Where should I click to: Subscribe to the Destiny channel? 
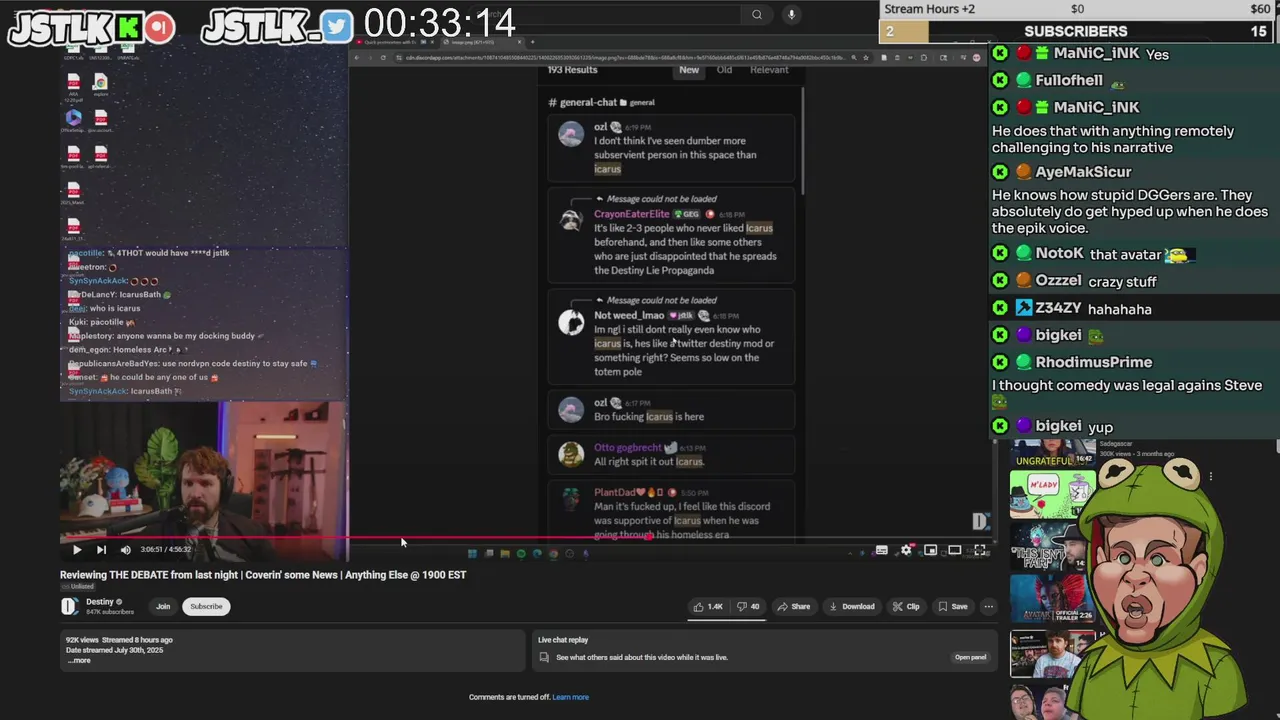point(206,606)
